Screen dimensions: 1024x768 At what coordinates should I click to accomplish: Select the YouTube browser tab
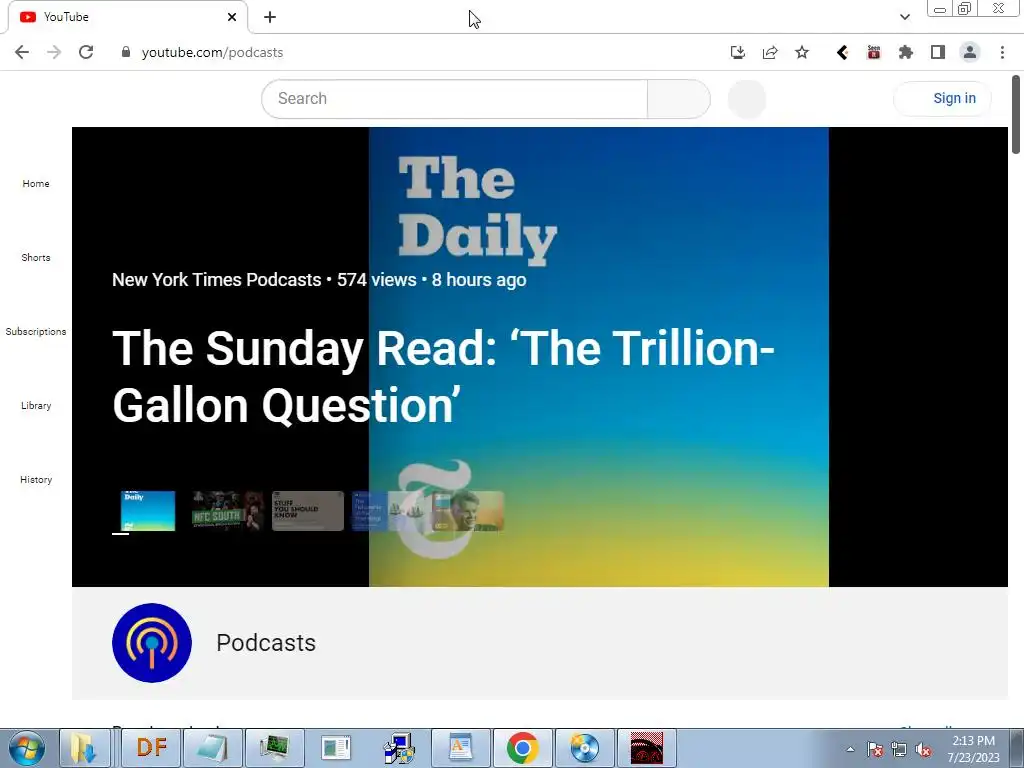[127, 17]
